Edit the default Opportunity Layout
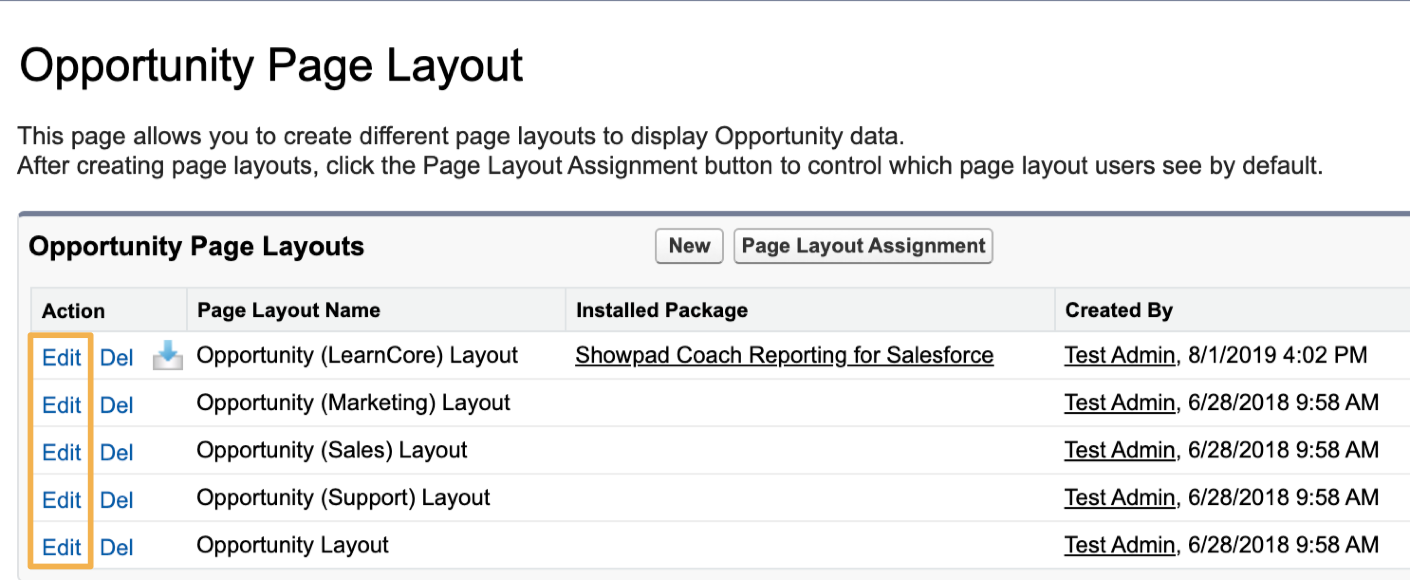 pos(61,547)
